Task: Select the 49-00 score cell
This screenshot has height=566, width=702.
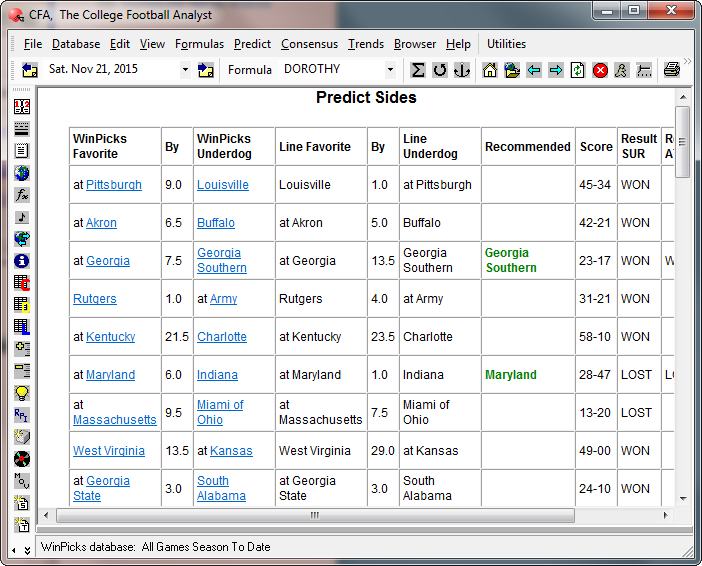Action: [595, 450]
